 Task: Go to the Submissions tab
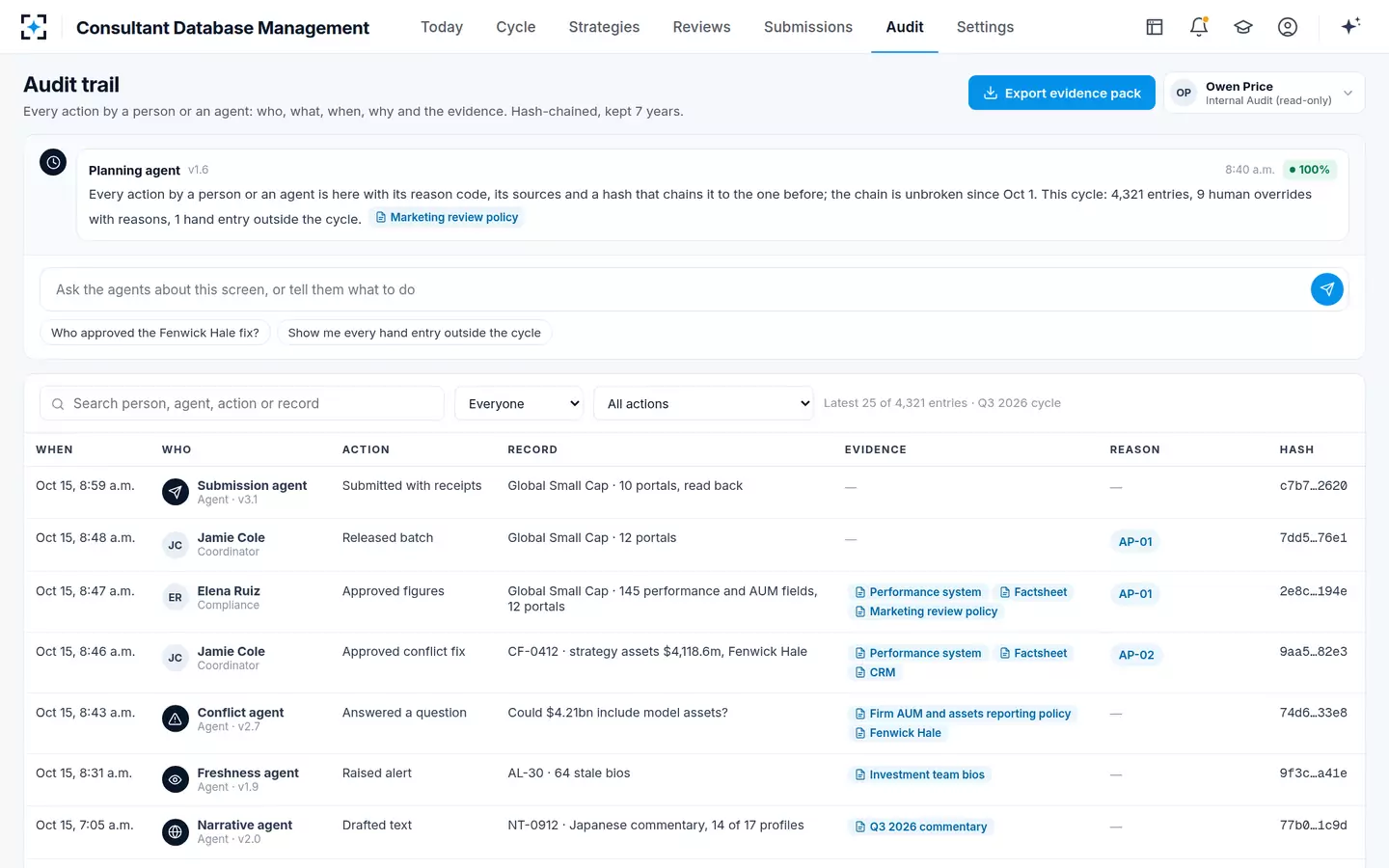808,27
